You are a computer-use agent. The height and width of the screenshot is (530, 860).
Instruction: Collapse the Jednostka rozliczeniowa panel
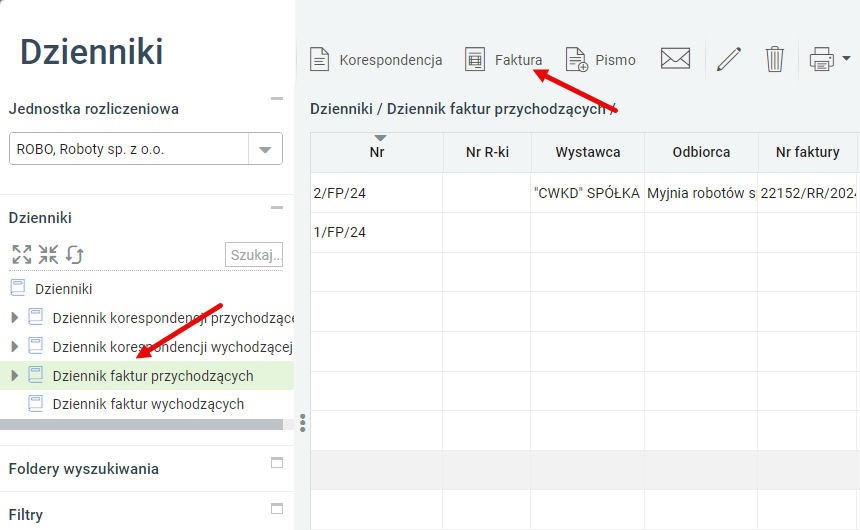[x=277, y=99]
